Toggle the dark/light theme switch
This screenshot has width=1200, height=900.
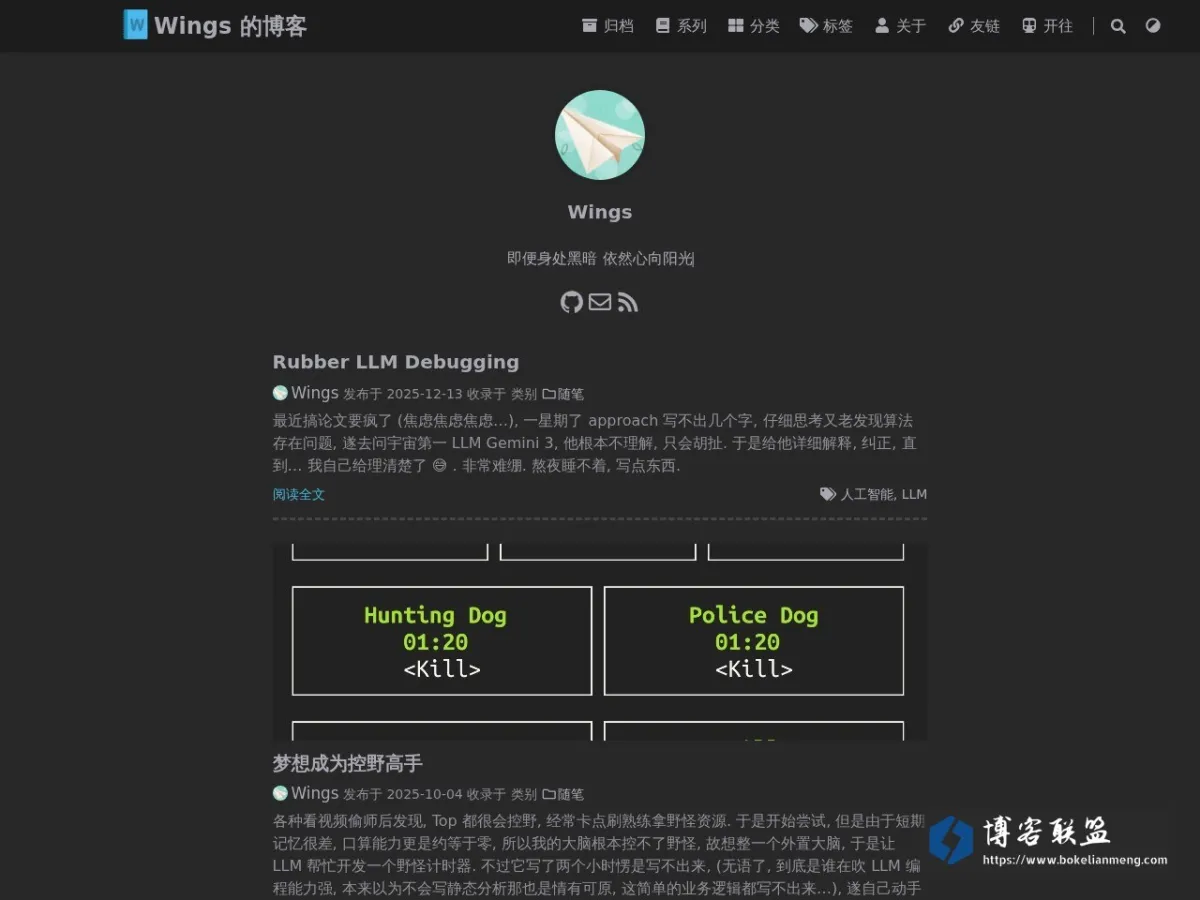[1153, 26]
